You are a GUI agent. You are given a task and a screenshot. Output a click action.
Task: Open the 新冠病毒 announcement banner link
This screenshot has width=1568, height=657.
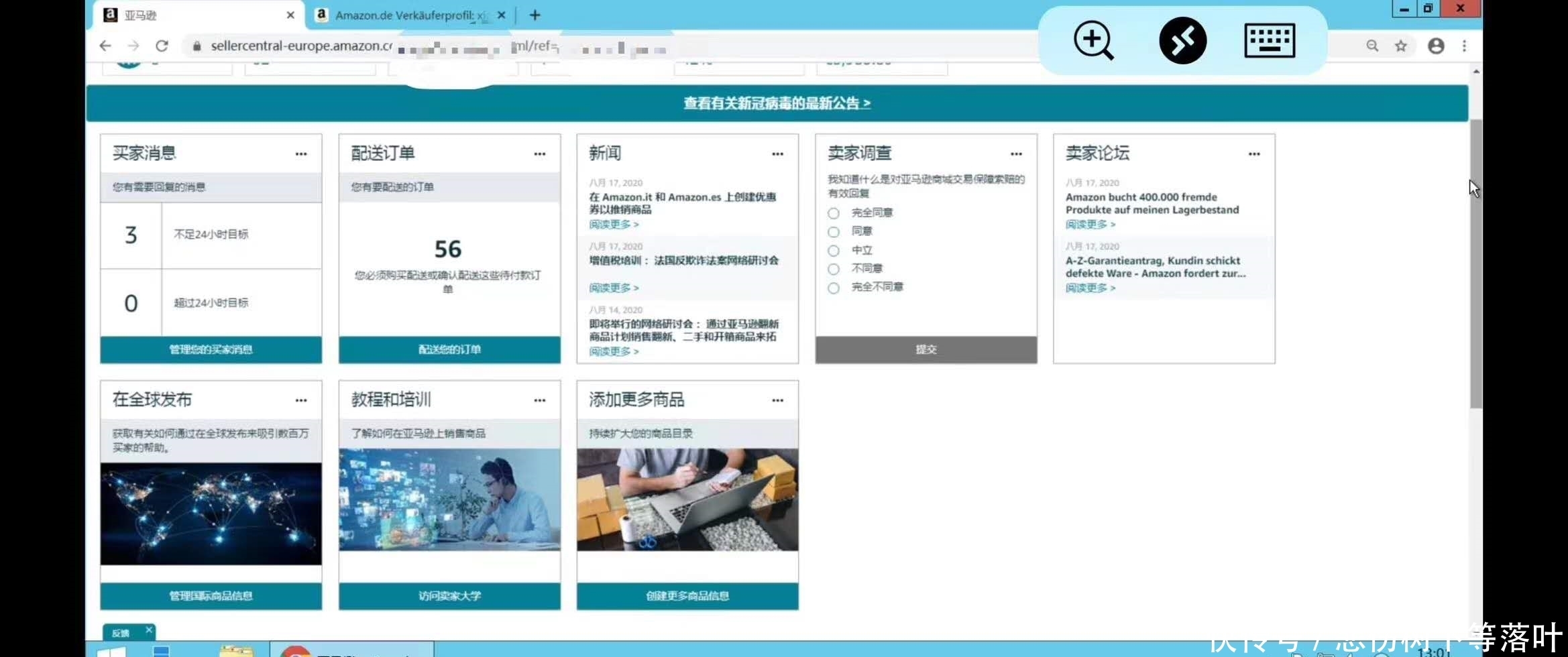click(777, 103)
